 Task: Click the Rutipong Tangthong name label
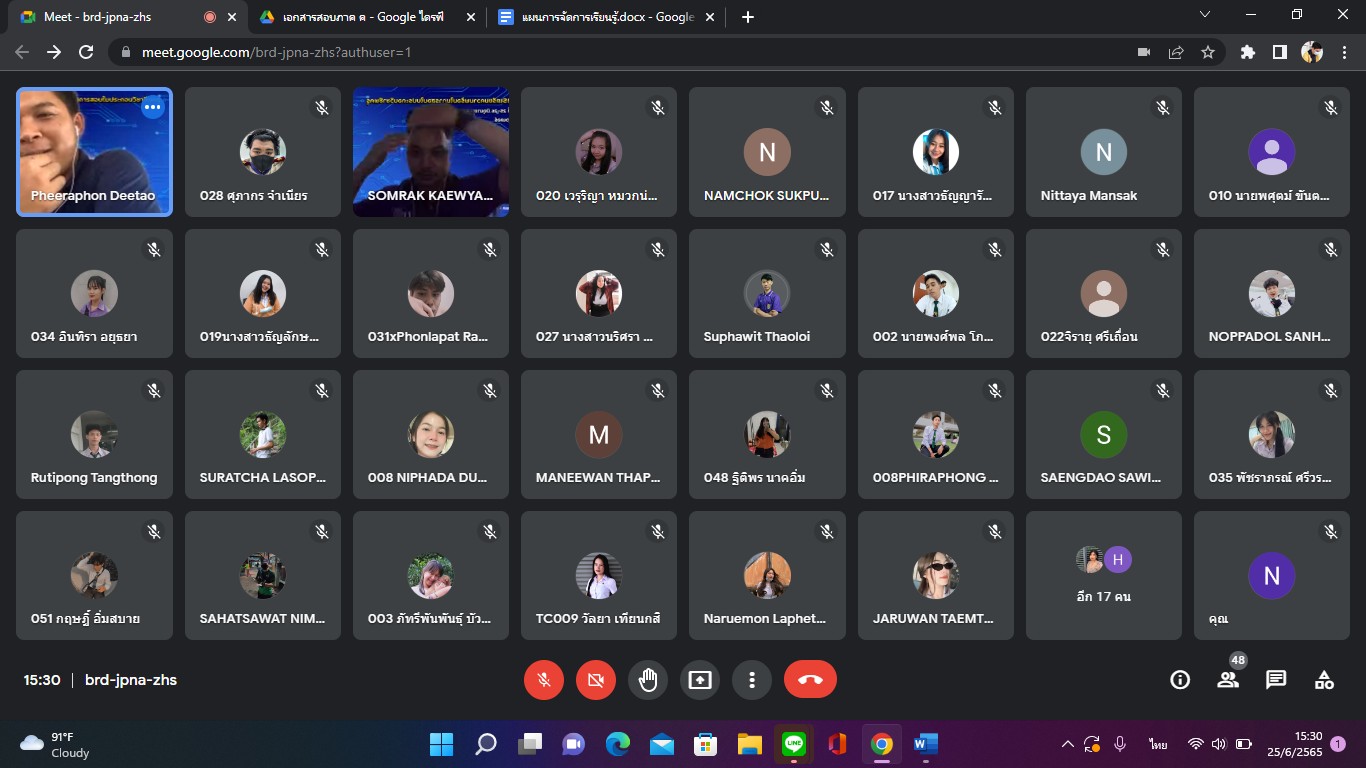[x=94, y=478]
